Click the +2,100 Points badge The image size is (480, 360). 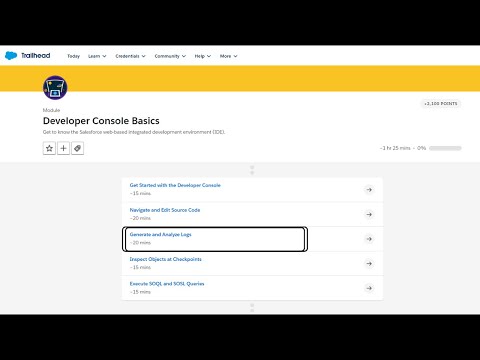[x=441, y=104]
